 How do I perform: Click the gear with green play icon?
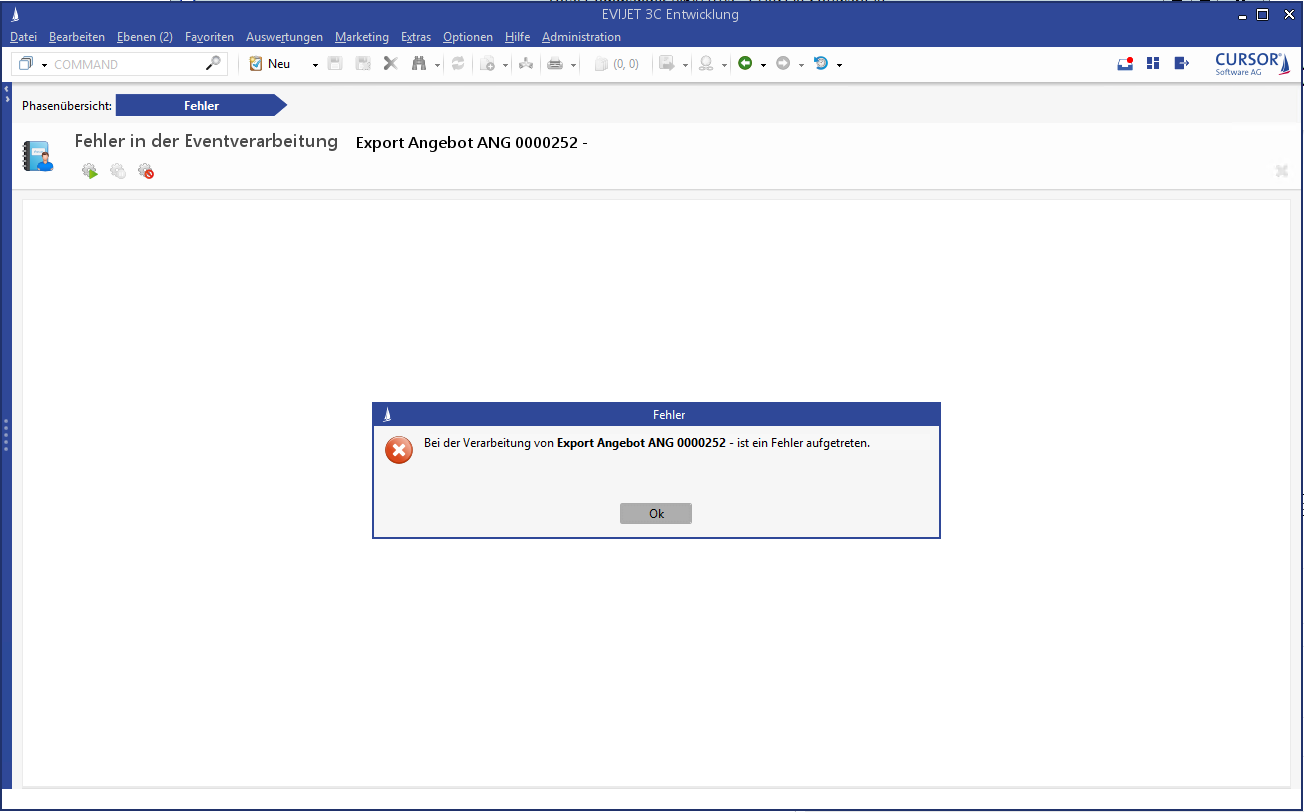(90, 171)
